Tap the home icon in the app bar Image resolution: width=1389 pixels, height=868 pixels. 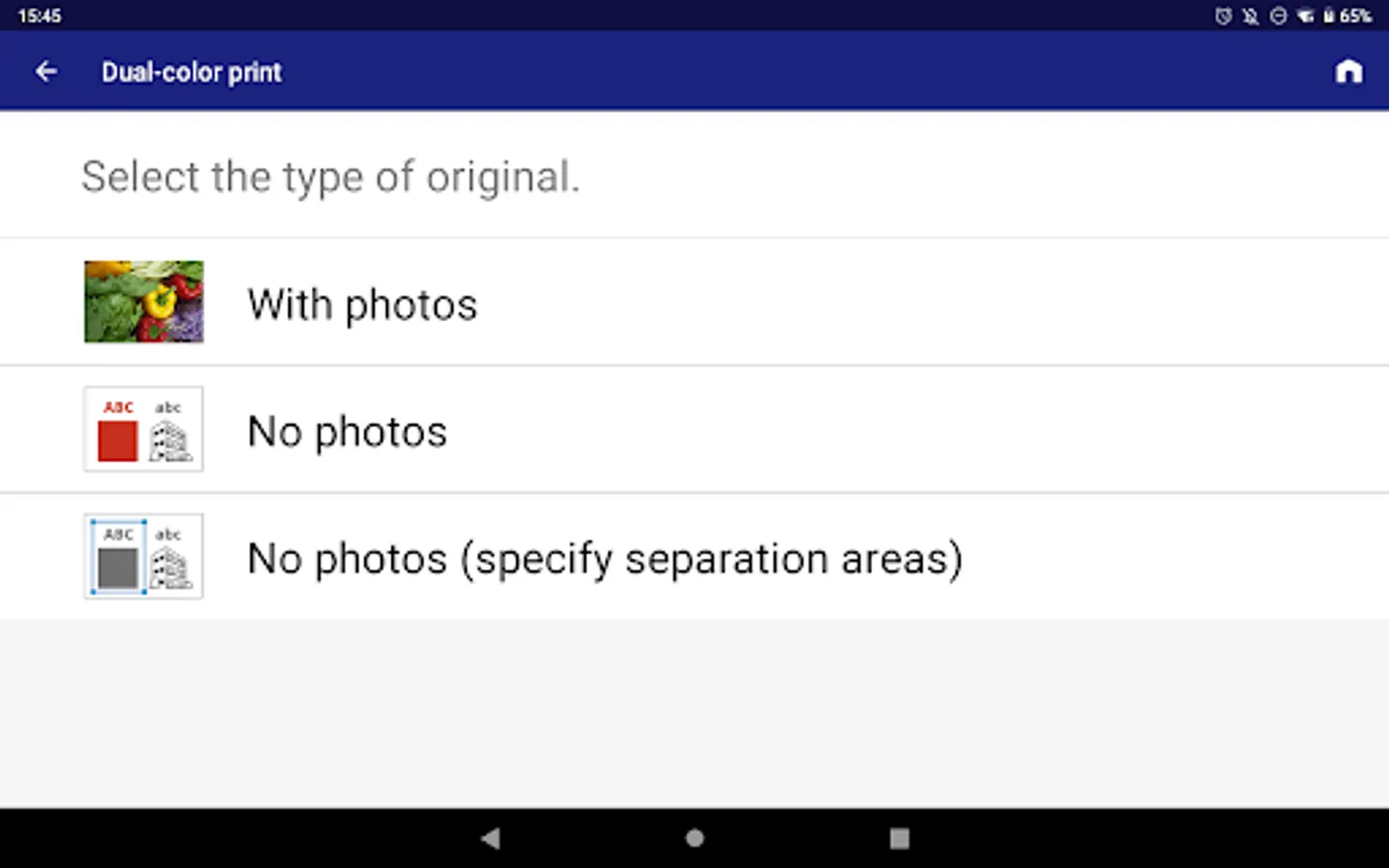click(x=1348, y=71)
